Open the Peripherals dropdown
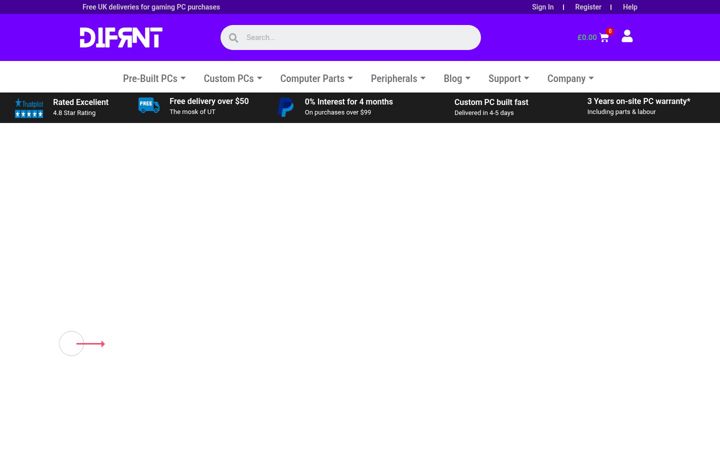The image size is (720, 450). tap(398, 79)
